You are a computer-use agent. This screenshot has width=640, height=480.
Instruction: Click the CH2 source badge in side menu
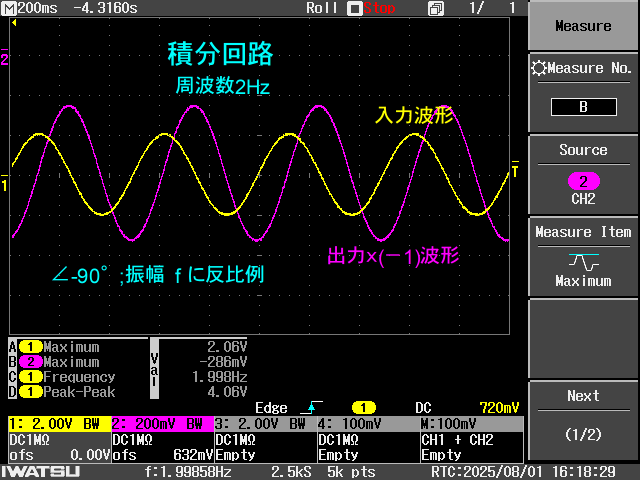583,181
